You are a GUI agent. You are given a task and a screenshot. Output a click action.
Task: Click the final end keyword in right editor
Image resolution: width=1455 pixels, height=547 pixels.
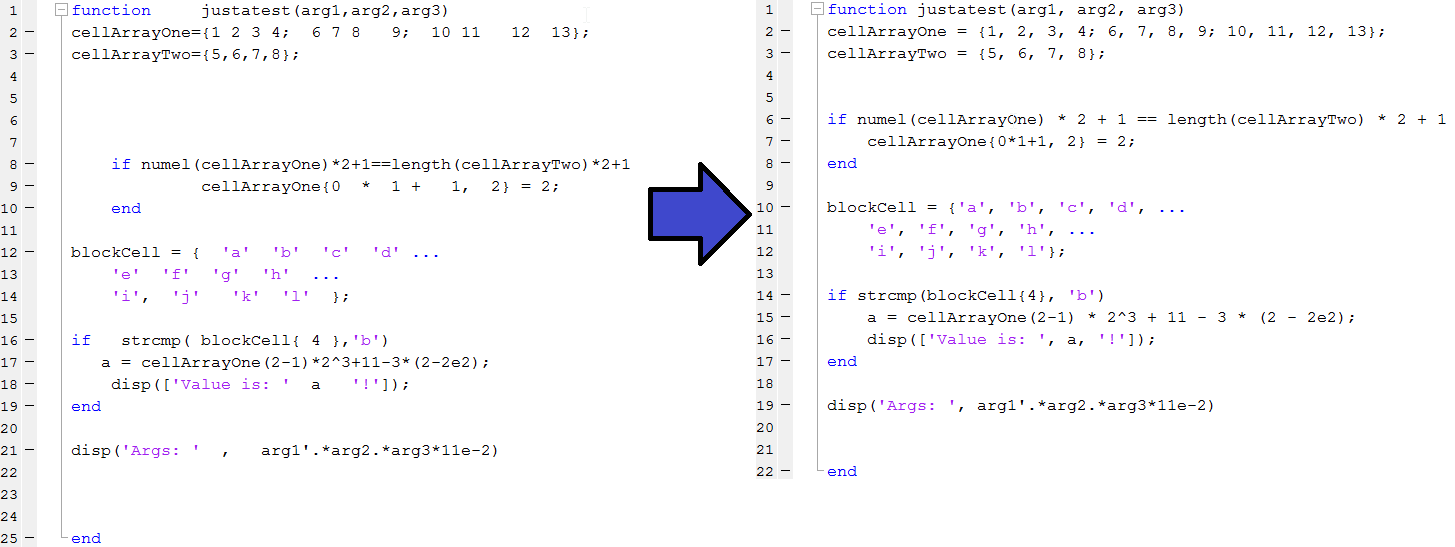(x=842, y=471)
